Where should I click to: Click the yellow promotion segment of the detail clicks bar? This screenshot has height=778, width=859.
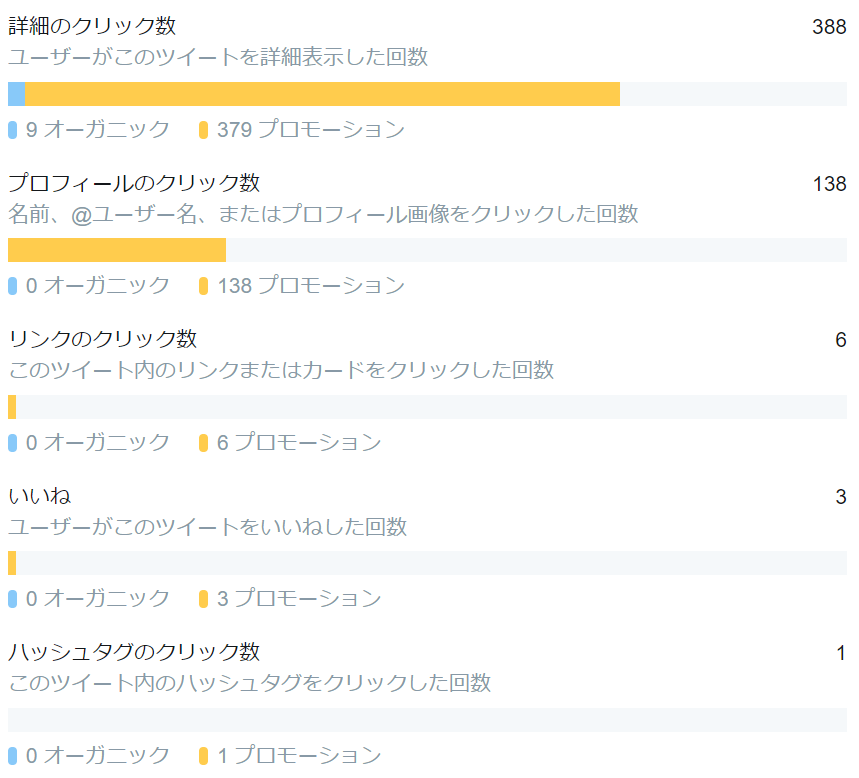click(322, 94)
